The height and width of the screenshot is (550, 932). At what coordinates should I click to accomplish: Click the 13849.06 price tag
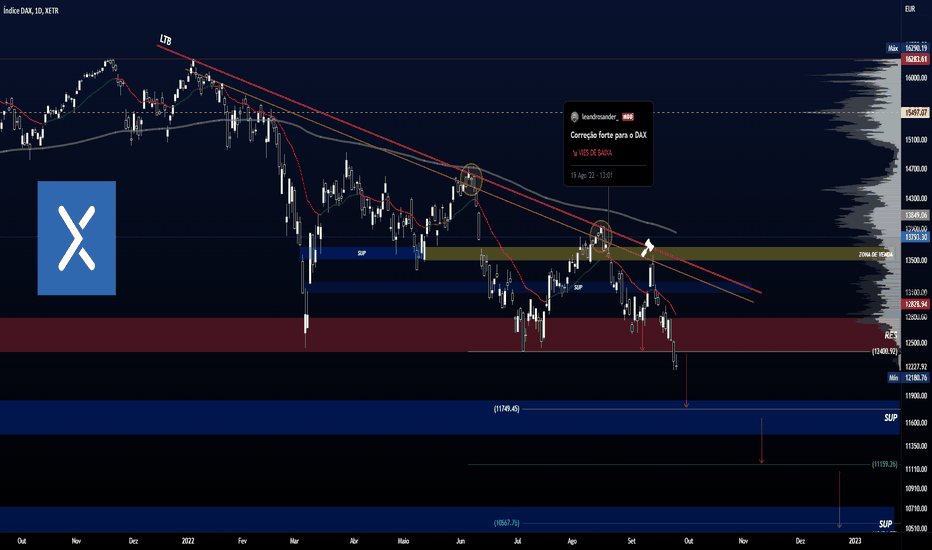916,215
